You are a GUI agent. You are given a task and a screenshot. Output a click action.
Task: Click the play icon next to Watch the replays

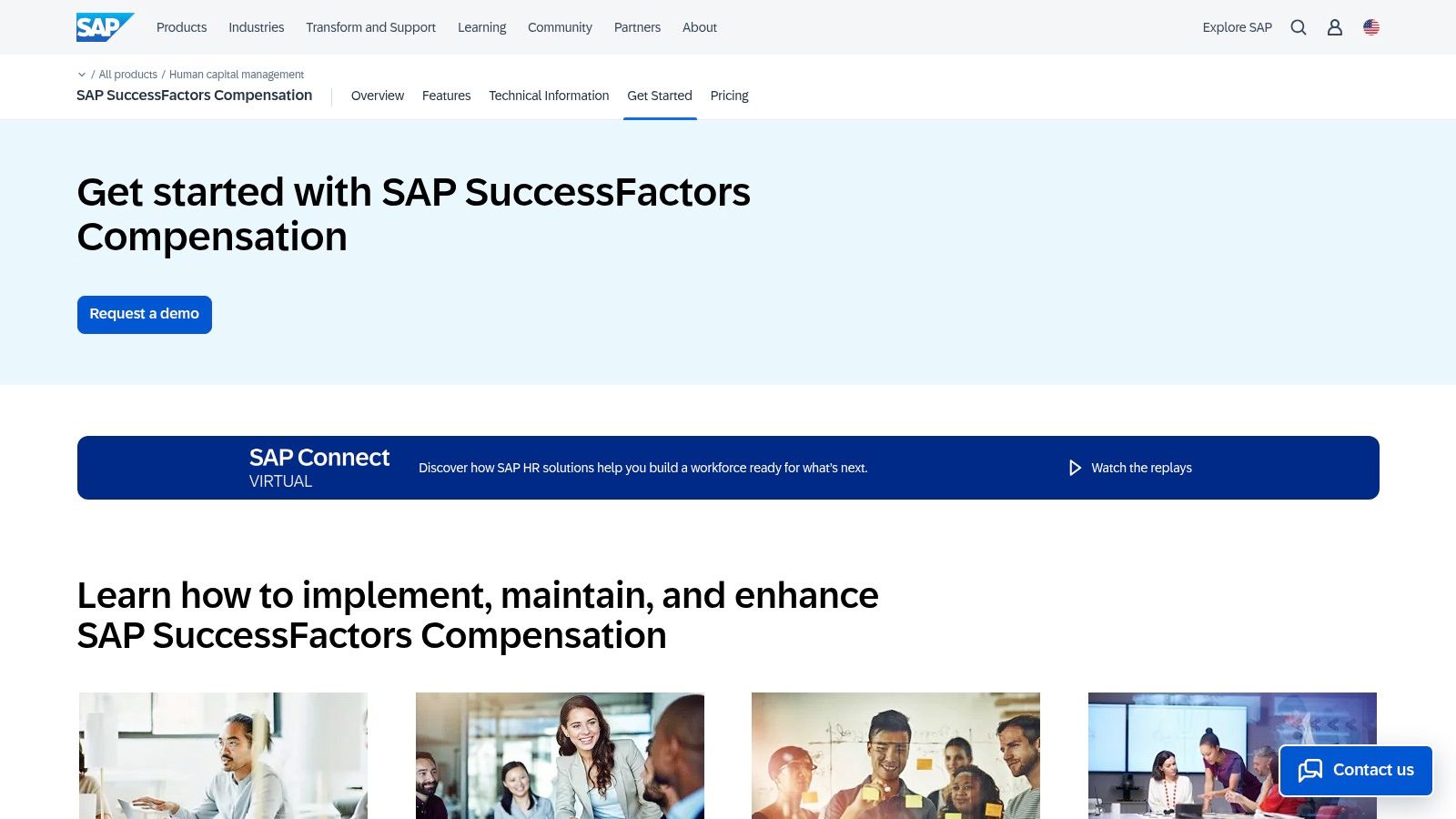tap(1075, 467)
